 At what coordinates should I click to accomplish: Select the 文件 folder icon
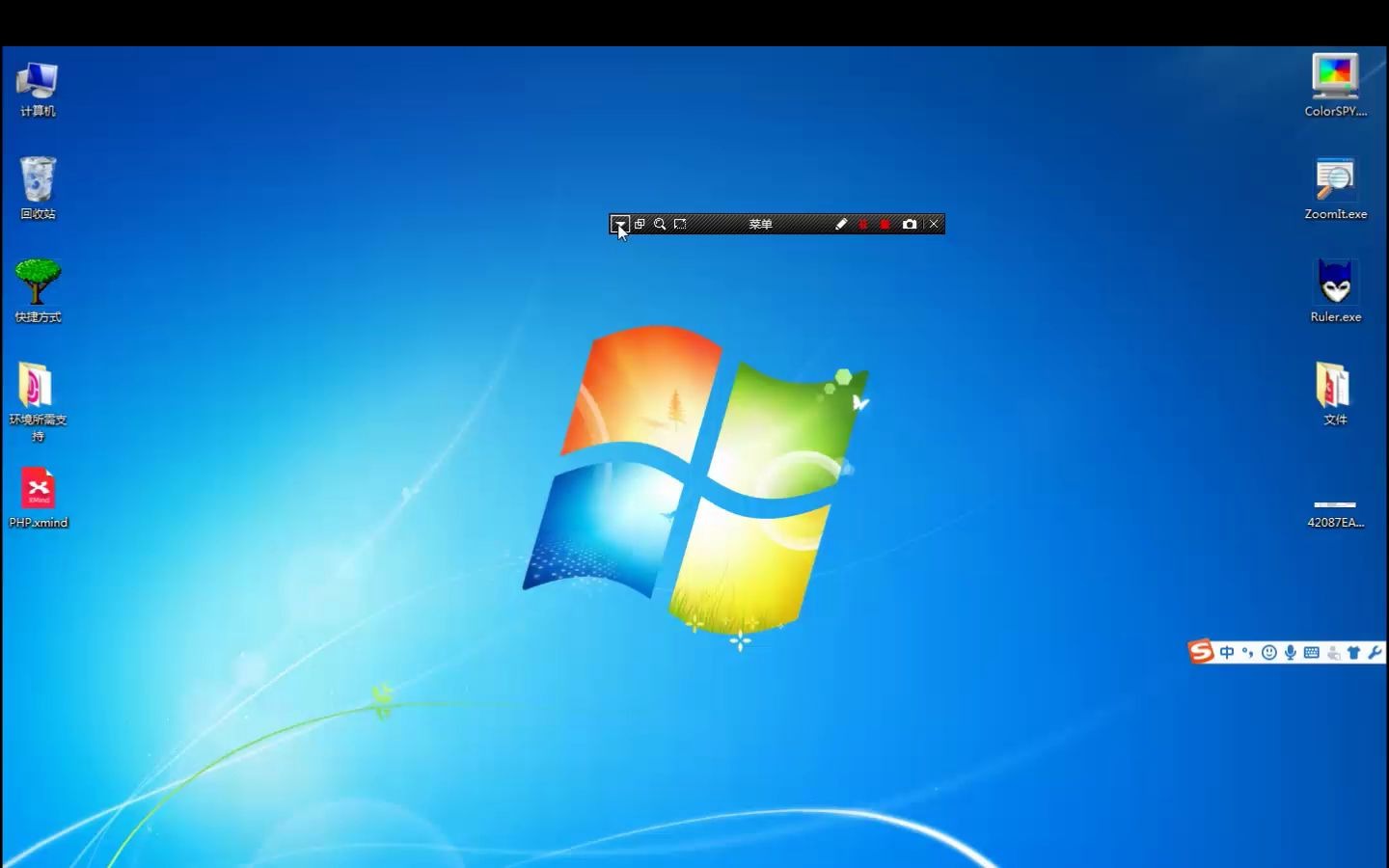pyautogui.click(x=1335, y=393)
